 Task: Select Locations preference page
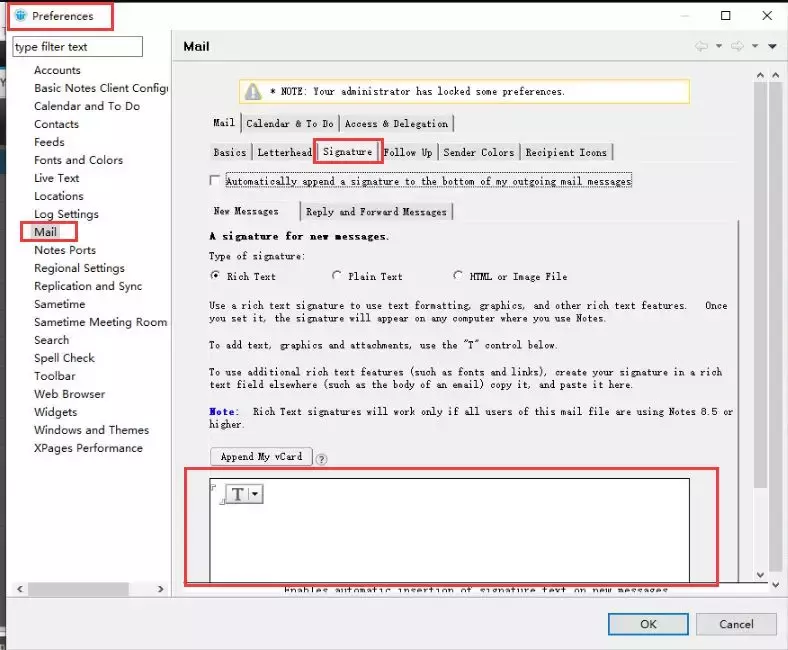coord(59,196)
